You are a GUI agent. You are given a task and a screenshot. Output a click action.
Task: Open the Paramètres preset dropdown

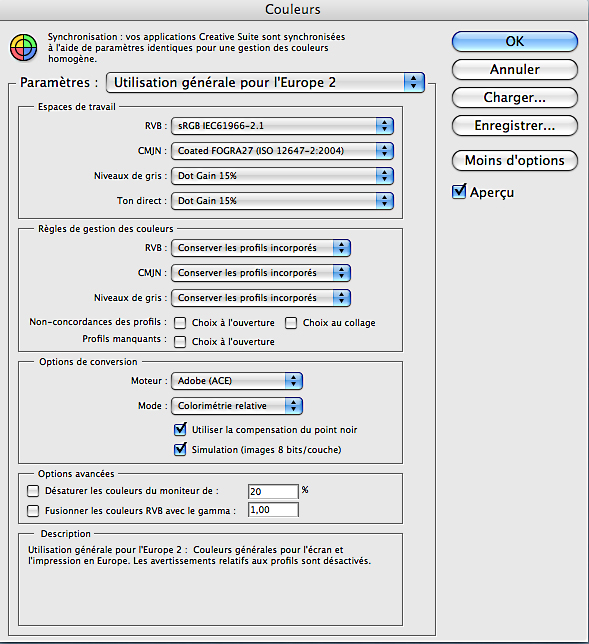[x=265, y=83]
